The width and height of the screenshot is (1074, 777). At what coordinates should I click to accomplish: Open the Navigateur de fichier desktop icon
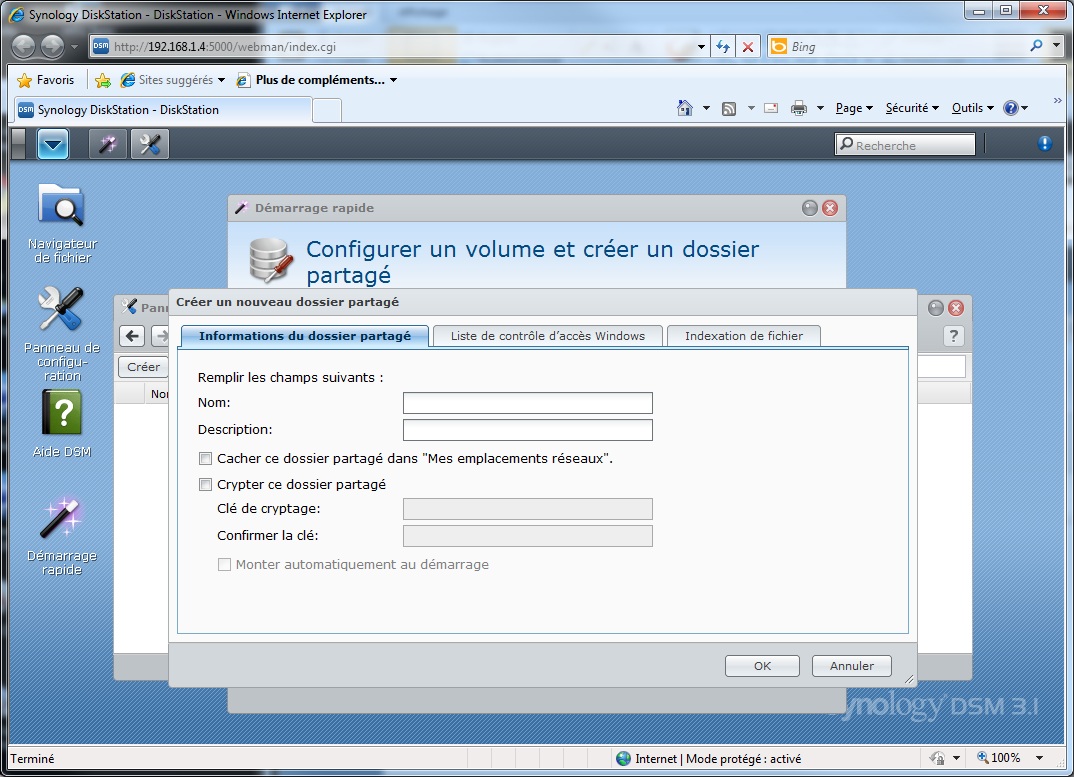62,223
